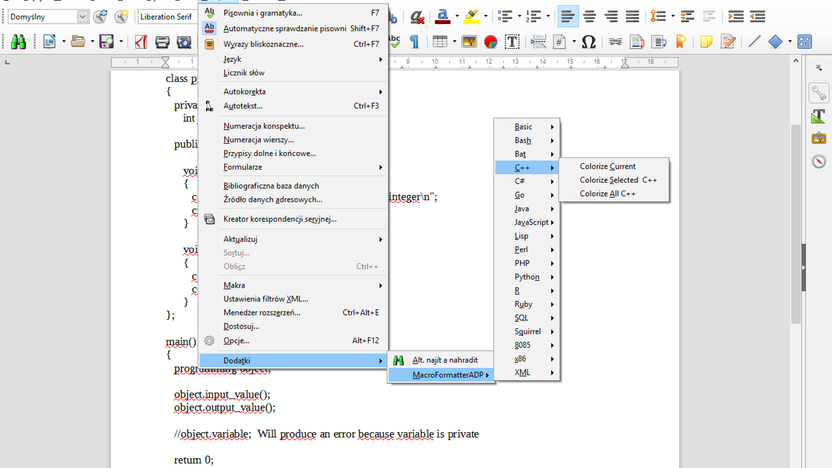Decrease indent toolbar icon

pyautogui.click(x=758, y=17)
